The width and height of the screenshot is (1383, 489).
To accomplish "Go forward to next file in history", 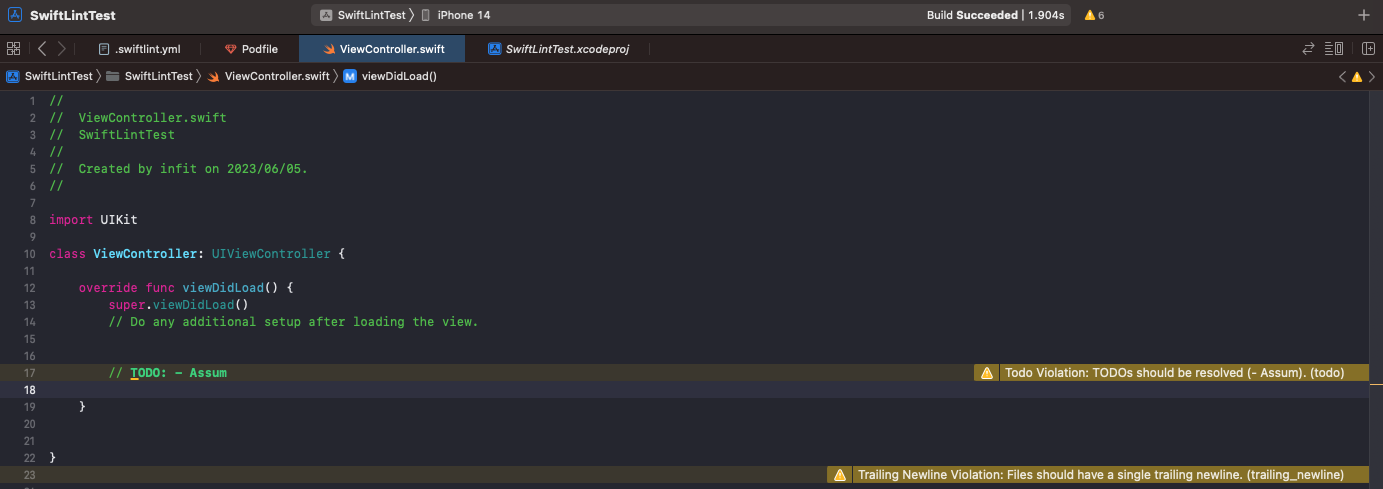I will pyautogui.click(x=62, y=48).
